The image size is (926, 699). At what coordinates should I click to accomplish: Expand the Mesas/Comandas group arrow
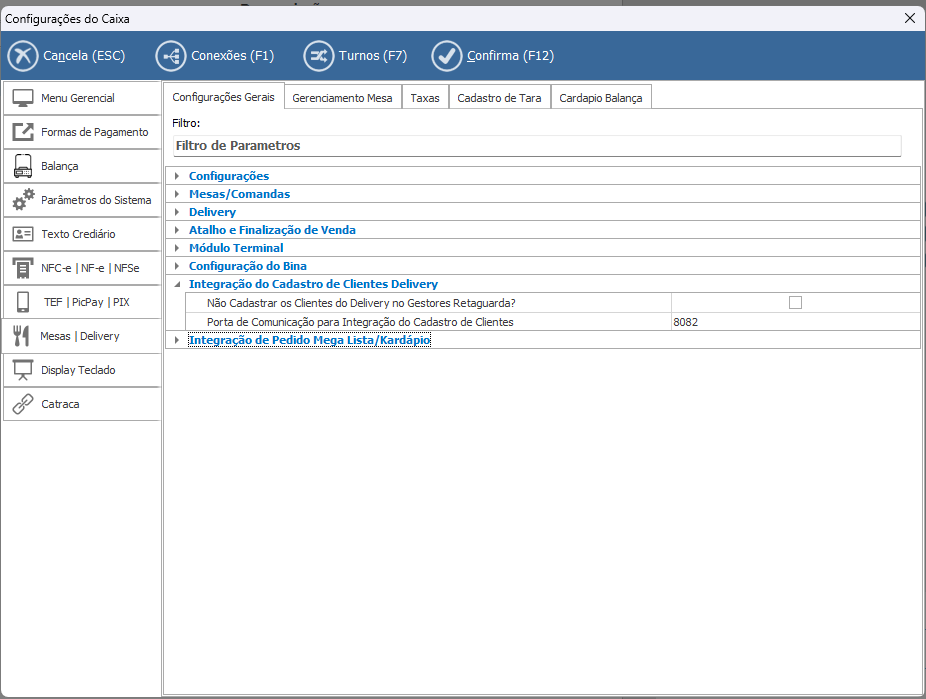click(177, 194)
